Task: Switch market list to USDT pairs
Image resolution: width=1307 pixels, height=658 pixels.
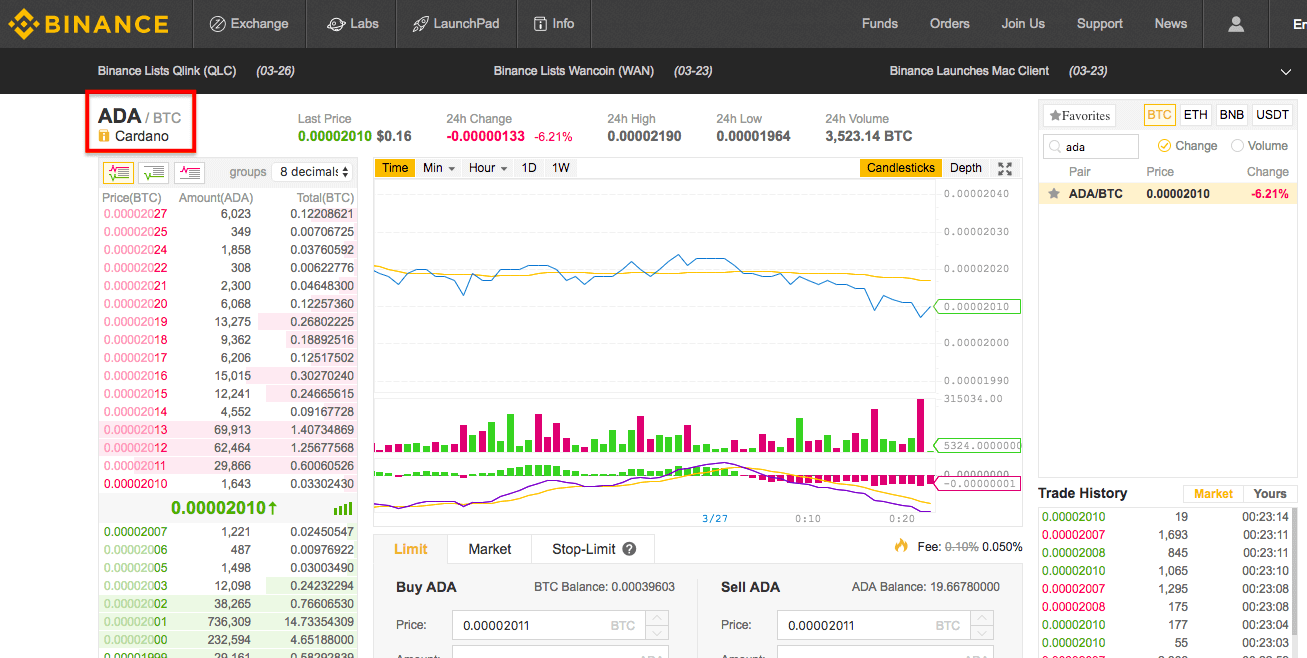Action: (1272, 115)
